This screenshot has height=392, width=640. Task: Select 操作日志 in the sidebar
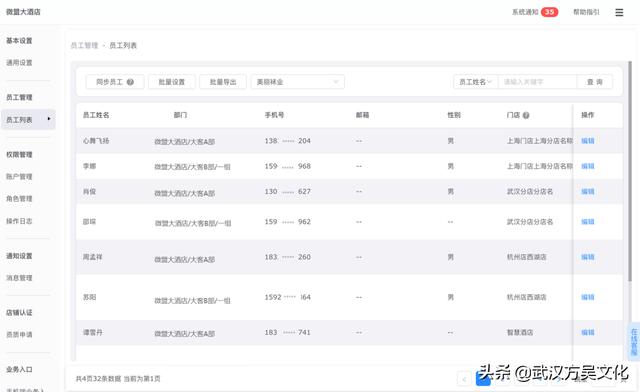tap(19, 221)
